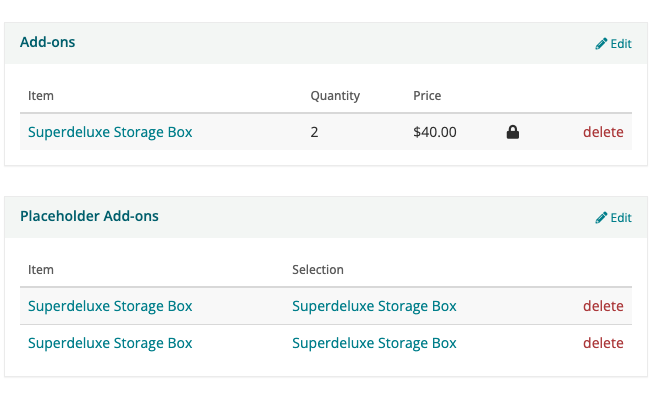665x399 pixels.
Task: Delete the second placeholder add-on row
Action: tap(603, 343)
